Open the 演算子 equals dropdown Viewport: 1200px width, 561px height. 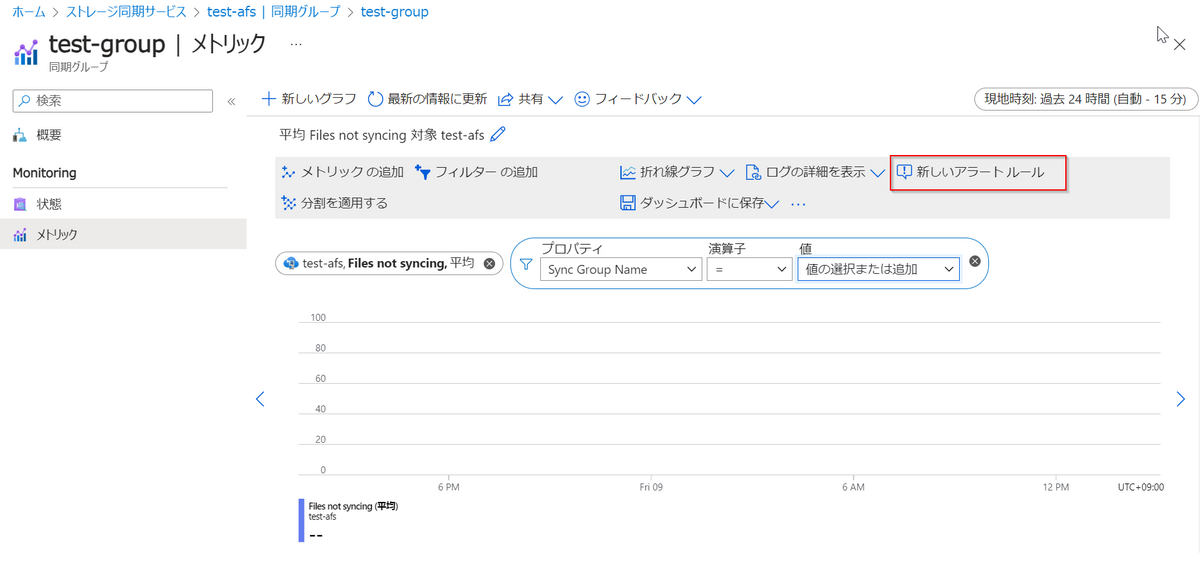pyautogui.click(x=749, y=269)
